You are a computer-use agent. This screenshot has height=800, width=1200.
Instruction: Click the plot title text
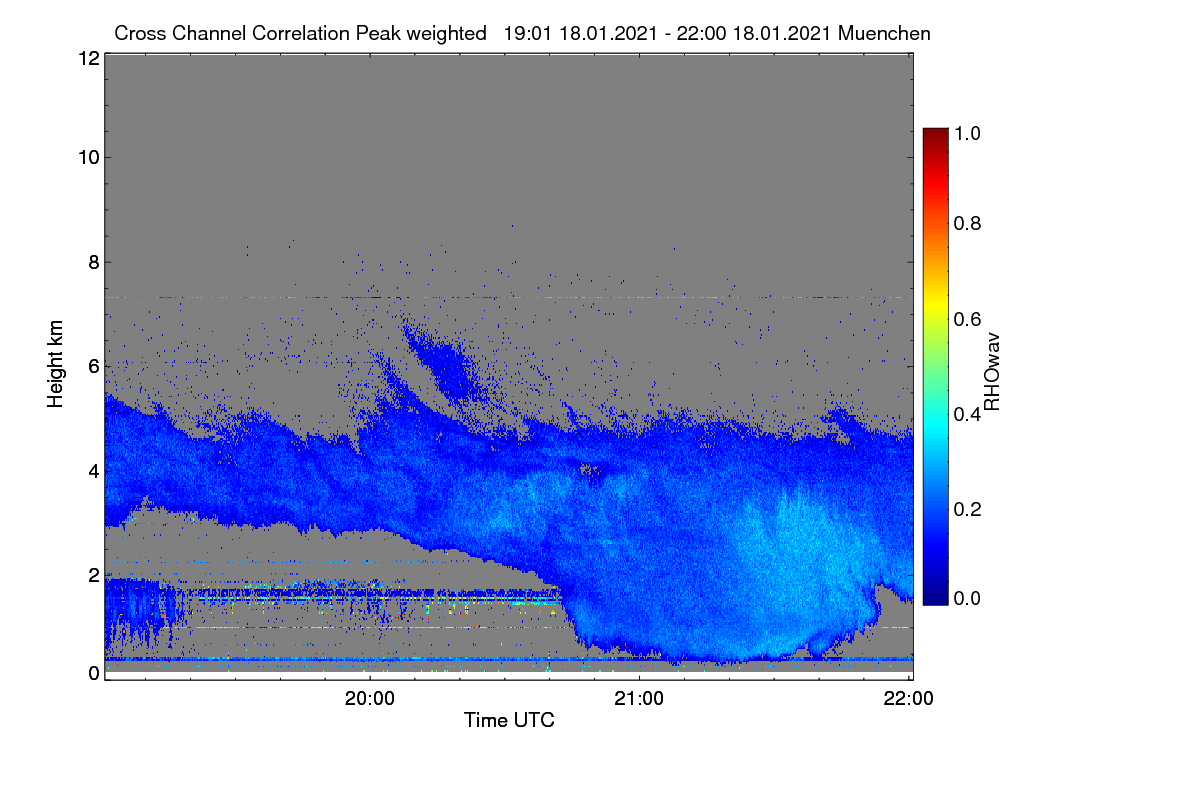tap(523, 33)
